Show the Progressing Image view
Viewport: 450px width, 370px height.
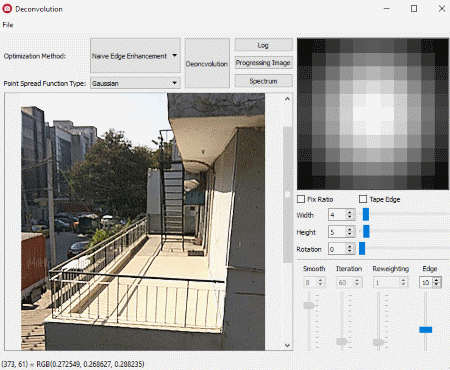263,63
